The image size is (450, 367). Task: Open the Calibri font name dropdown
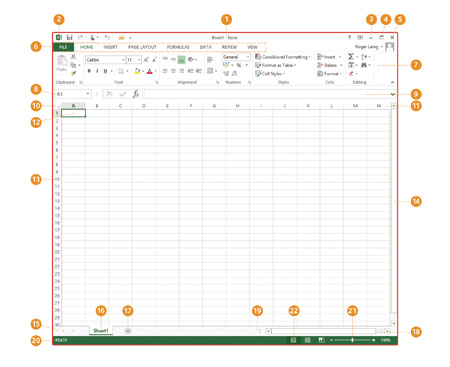[123, 60]
